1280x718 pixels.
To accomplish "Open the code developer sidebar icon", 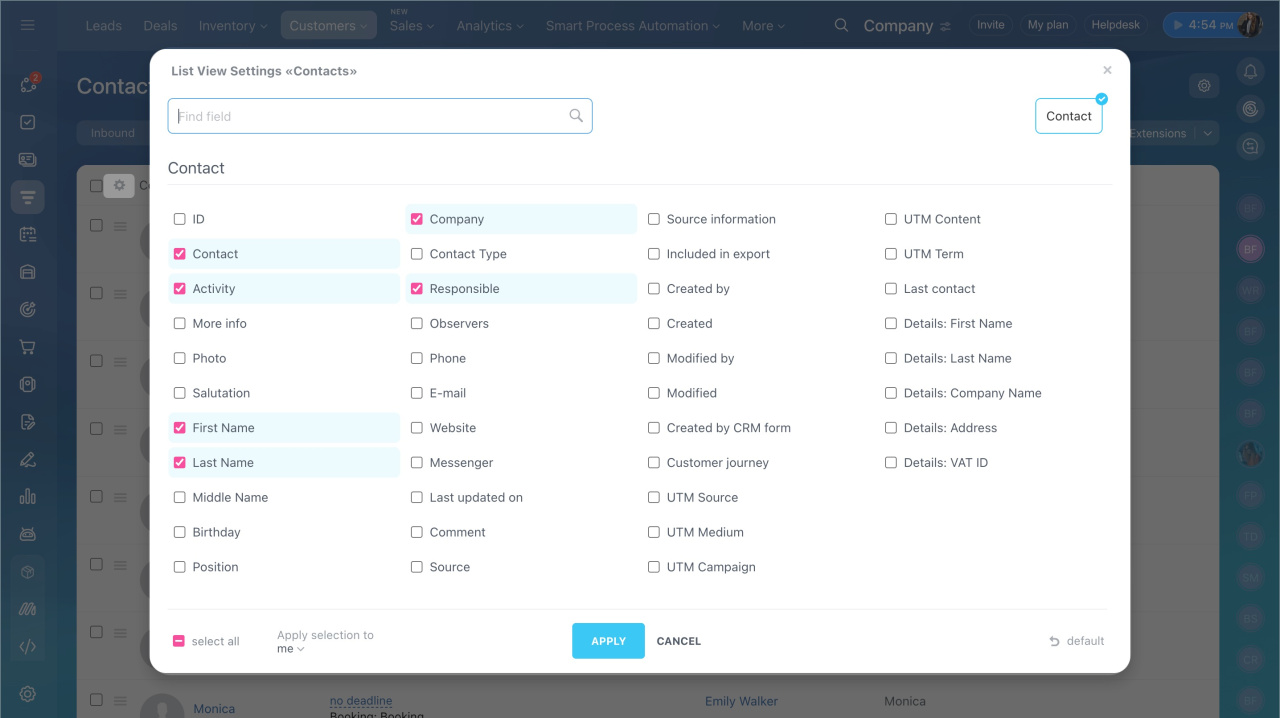I will pos(28,646).
